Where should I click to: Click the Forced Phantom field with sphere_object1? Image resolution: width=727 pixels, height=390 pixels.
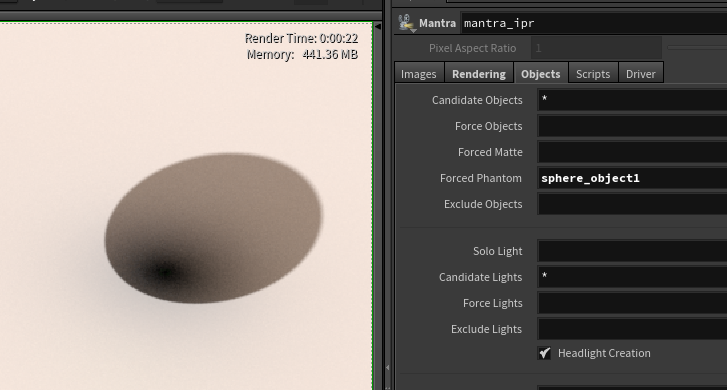pyautogui.click(x=632, y=178)
